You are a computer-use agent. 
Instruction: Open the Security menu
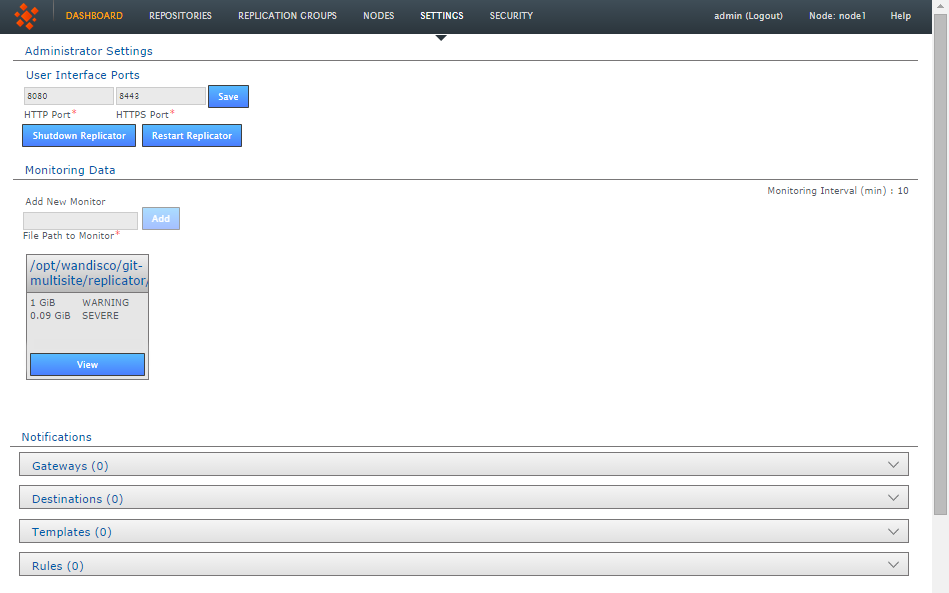point(511,16)
